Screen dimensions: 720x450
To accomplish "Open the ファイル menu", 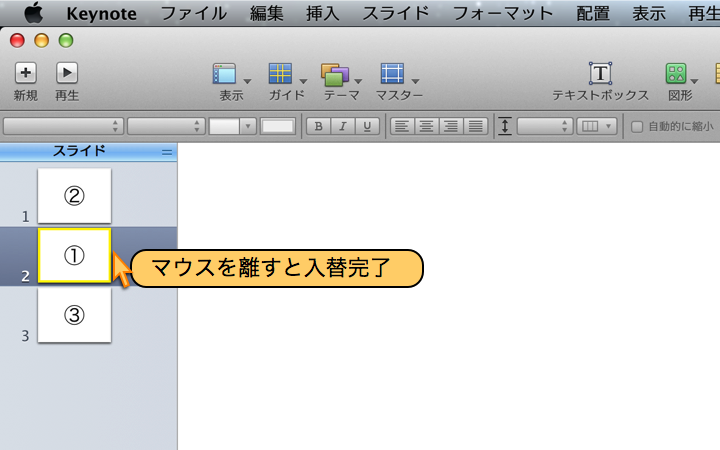I will coord(193,13).
